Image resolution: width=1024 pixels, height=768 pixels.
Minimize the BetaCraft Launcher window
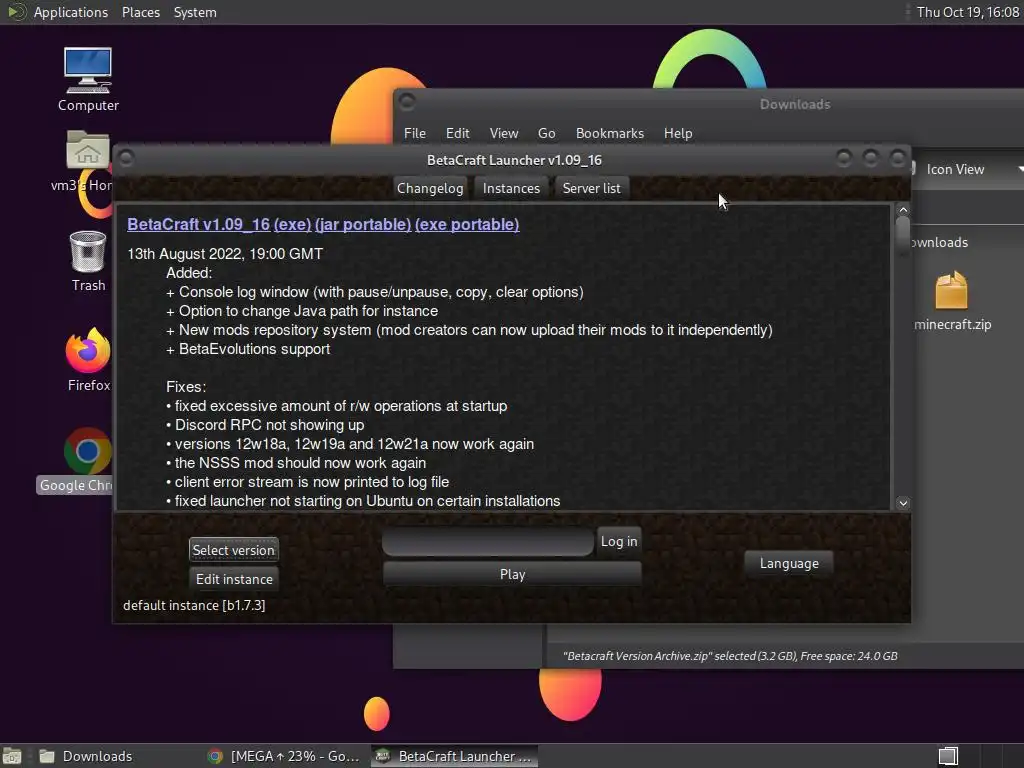coord(844,157)
